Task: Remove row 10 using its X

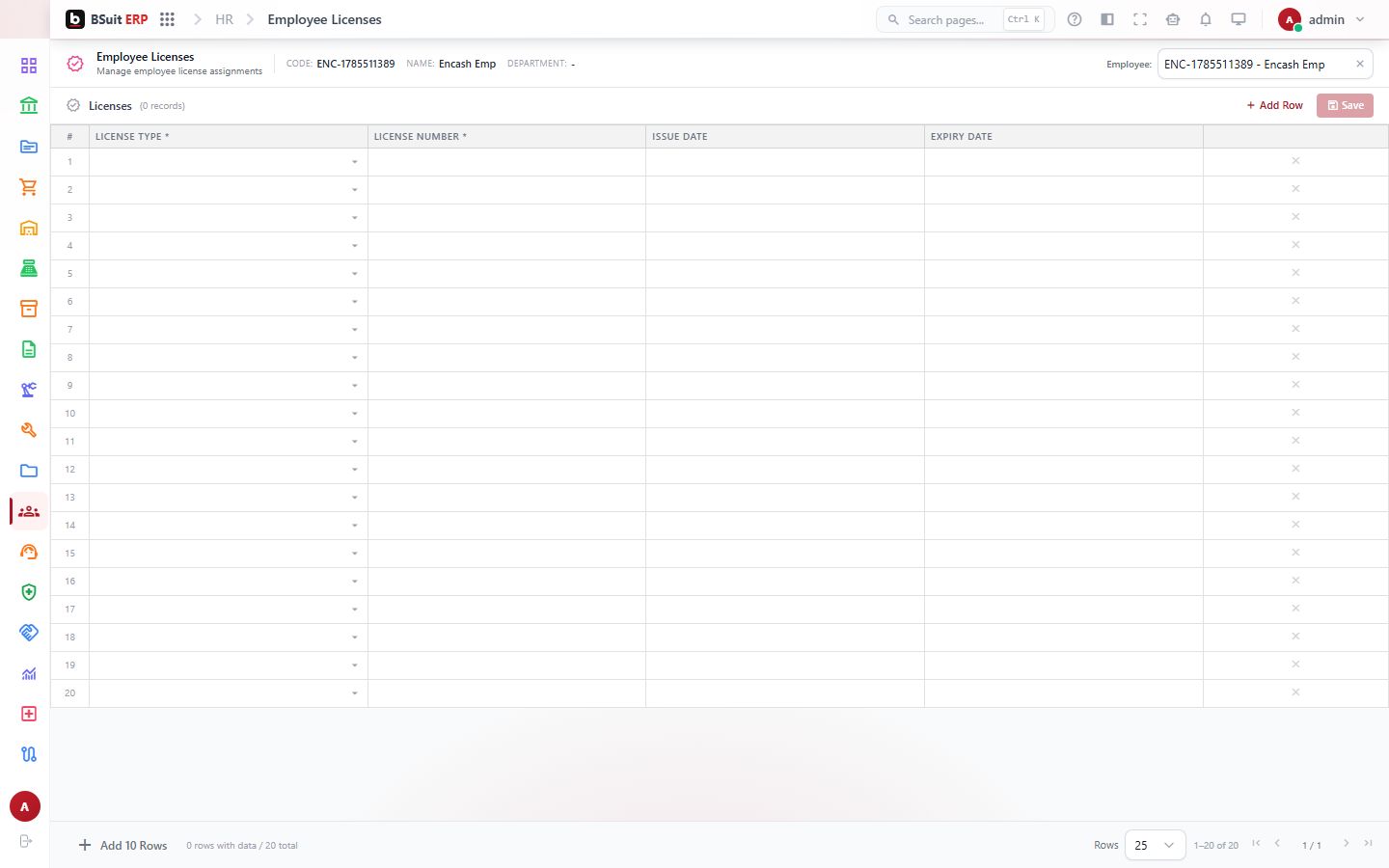Action: tap(1295, 413)
